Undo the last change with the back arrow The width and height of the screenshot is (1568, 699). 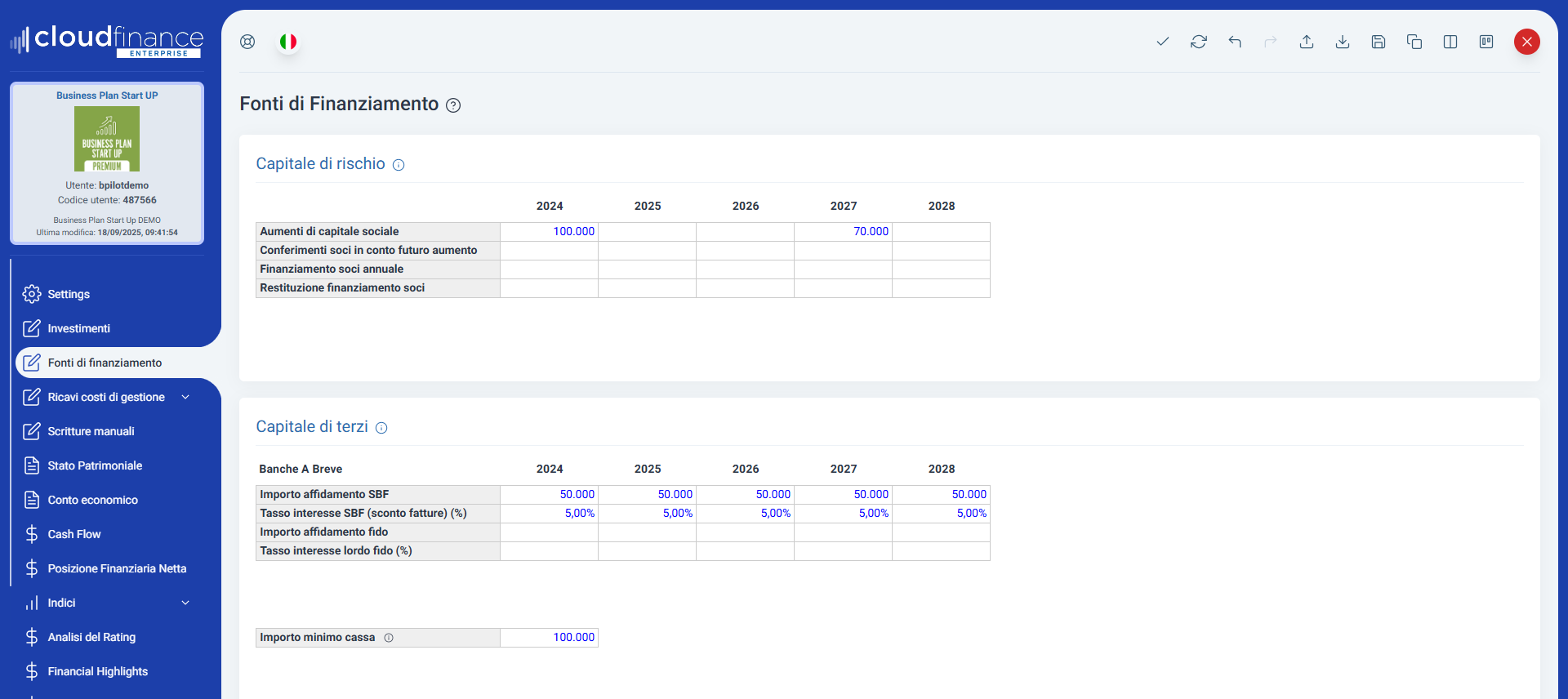click(x=1235, y=42)
